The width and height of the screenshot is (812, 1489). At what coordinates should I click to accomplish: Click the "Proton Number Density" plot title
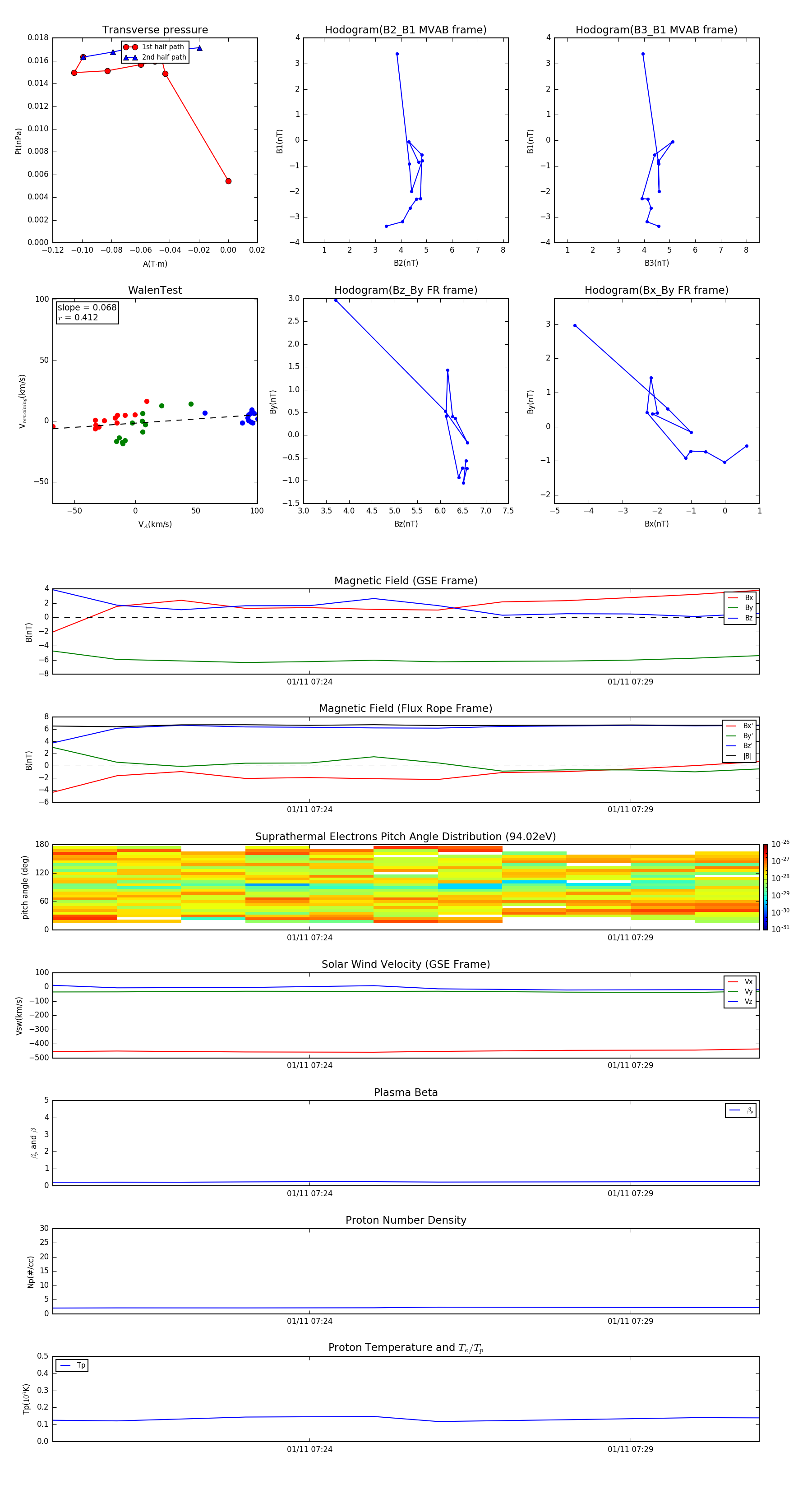click(x=406, y=1220)
